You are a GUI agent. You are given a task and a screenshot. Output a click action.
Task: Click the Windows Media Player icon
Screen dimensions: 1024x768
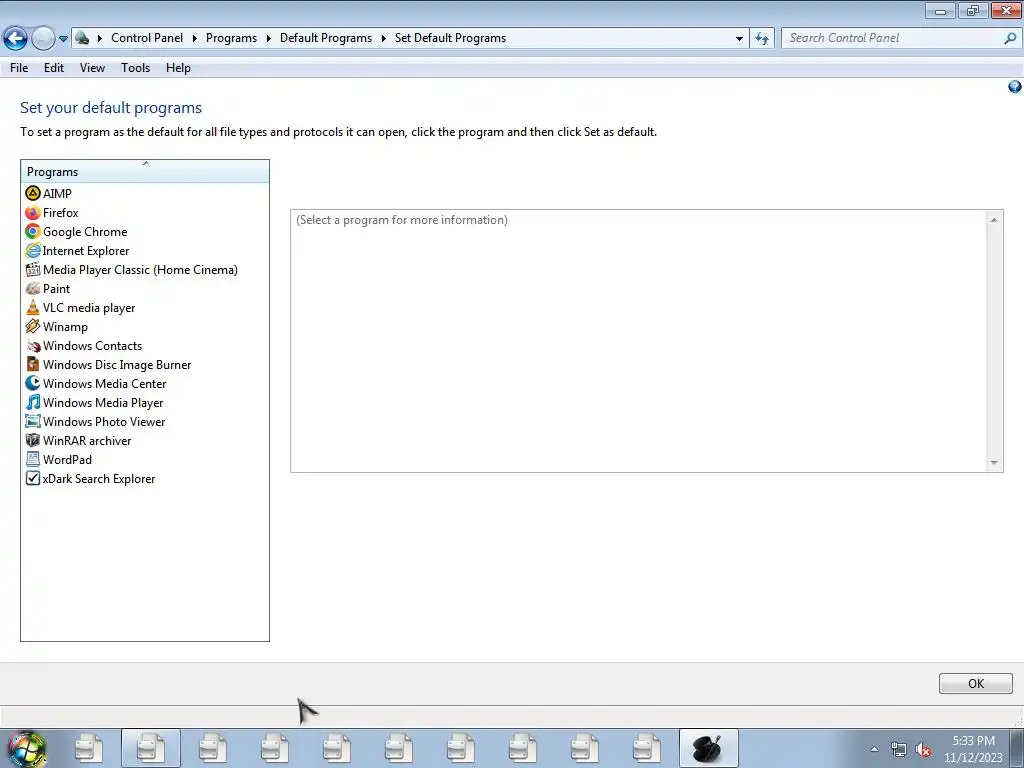(x=33, y=402)
